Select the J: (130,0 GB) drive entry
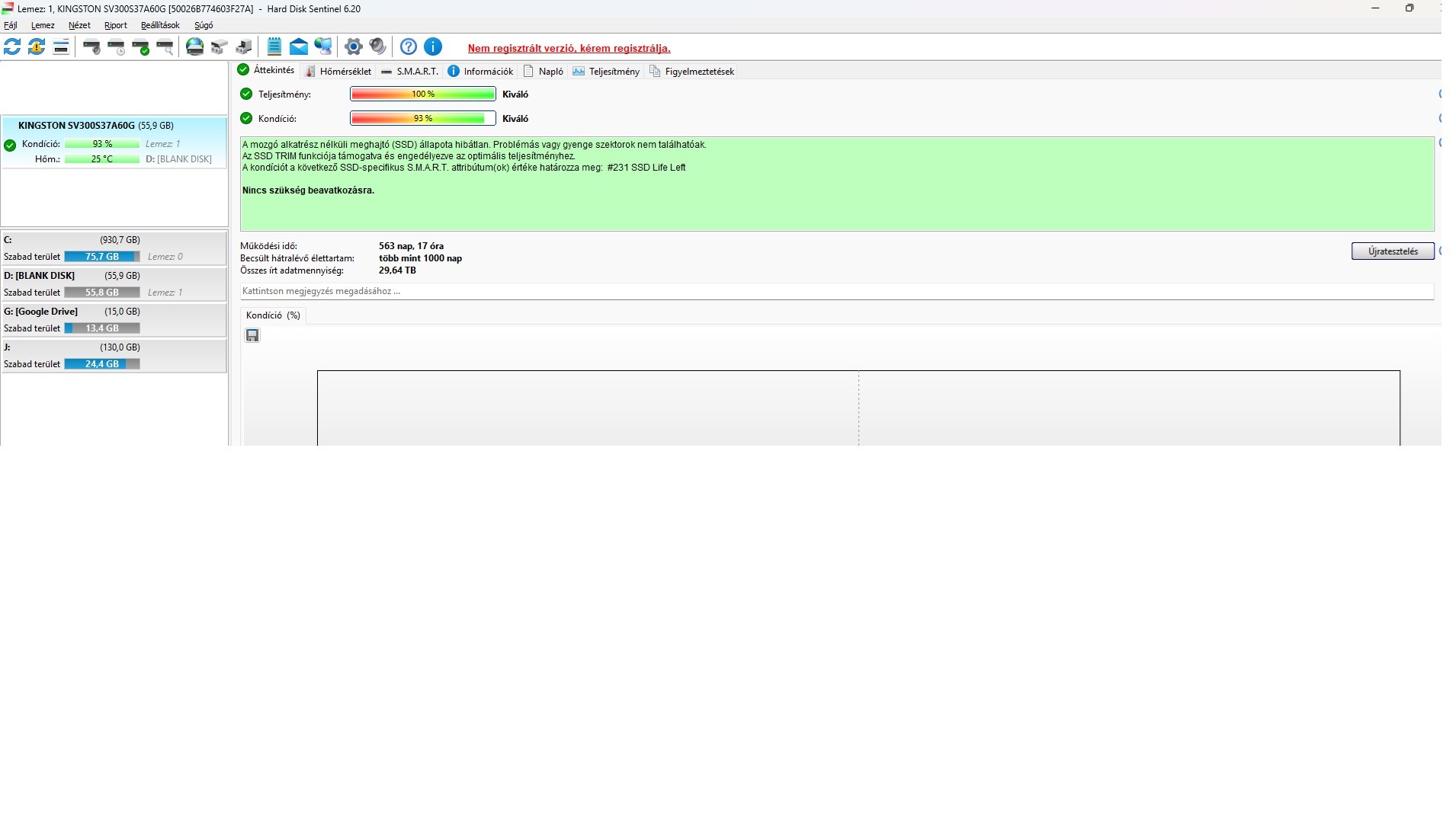1456x819 pixels. click(114, 356)
